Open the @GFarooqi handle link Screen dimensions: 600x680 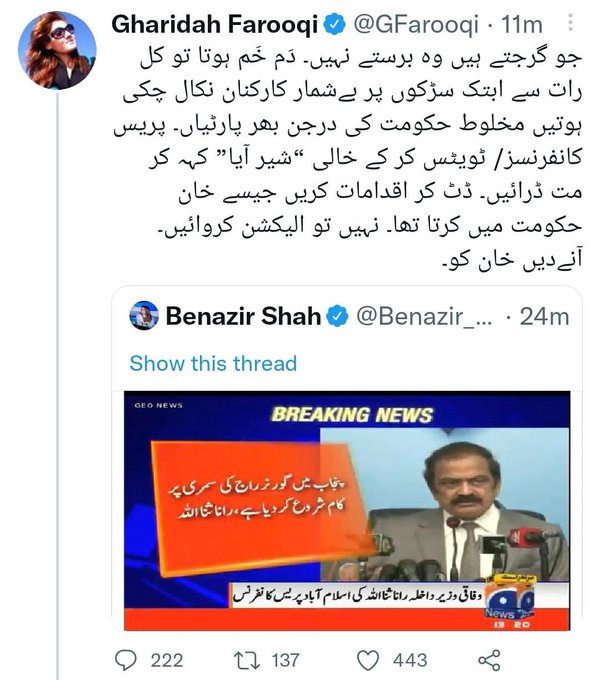(x=416, y=24)
